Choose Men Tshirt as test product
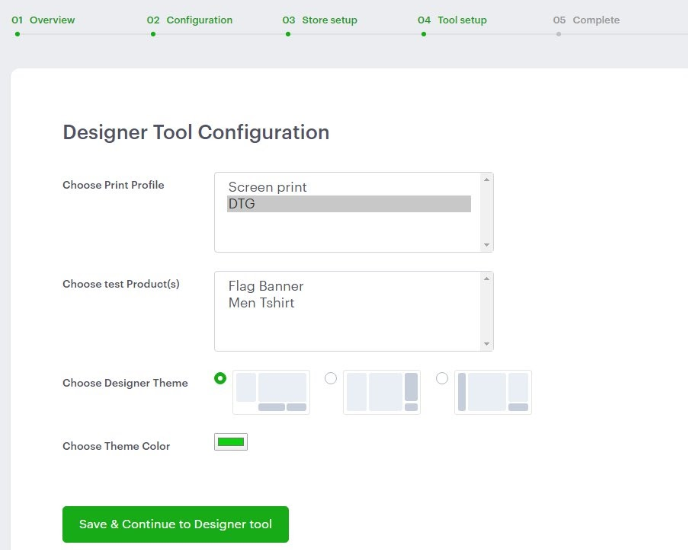Screen dimensions: 688x550 pyautogui.click(x=261, y=303)
